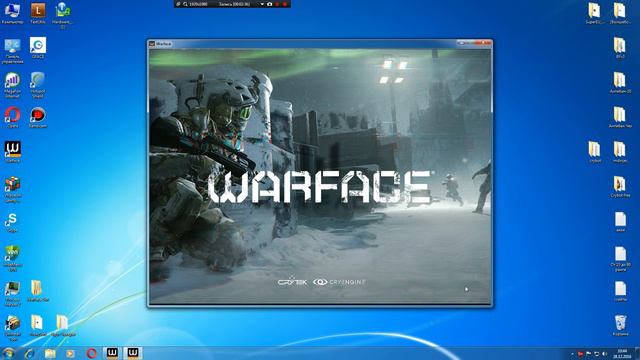
Task: Open the Корзина recycle bin
Action: click(620, 325)
